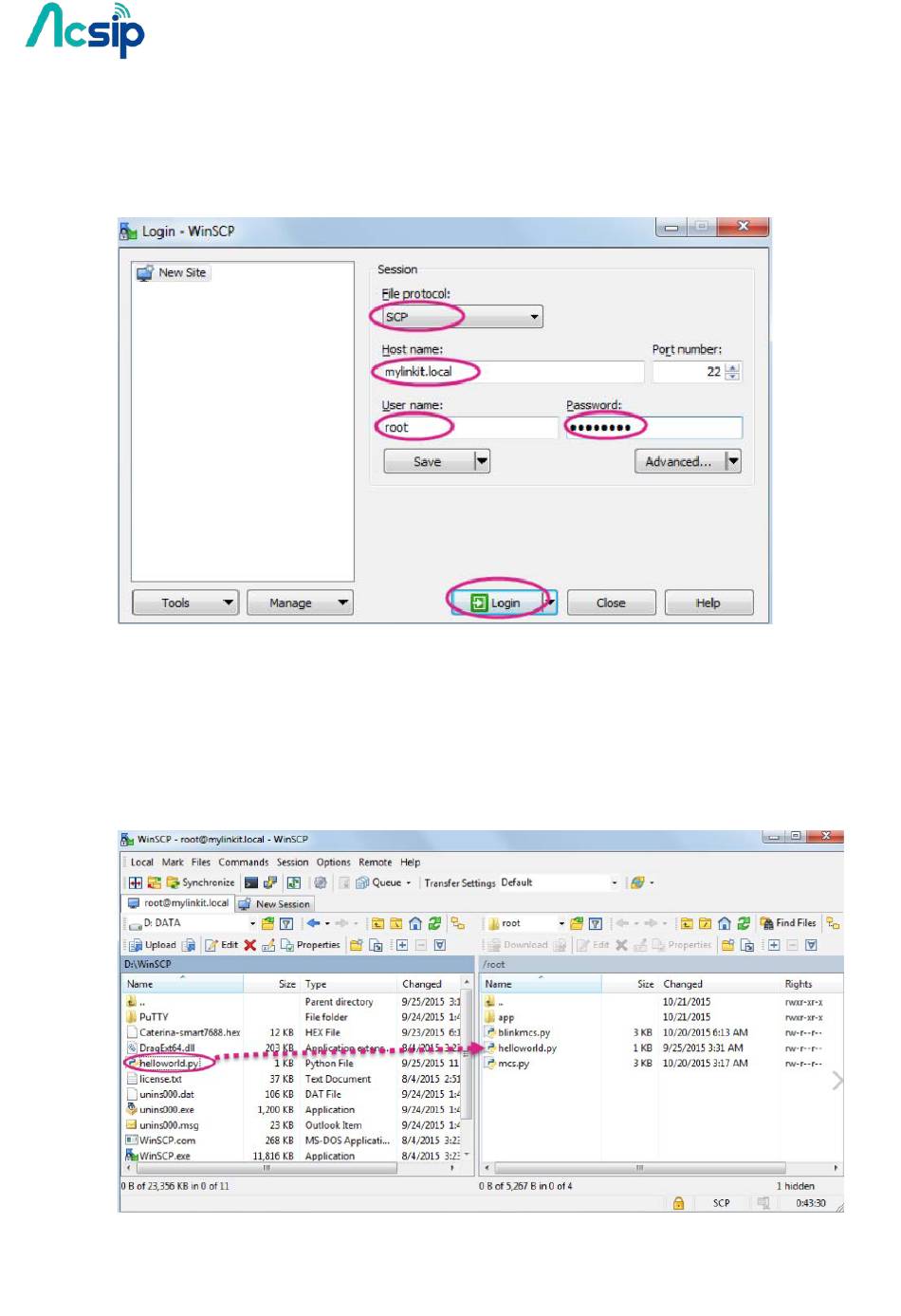Screen dimensions: 901x1316
Task: Click the Advanced... button
Action: click(677, 461)
